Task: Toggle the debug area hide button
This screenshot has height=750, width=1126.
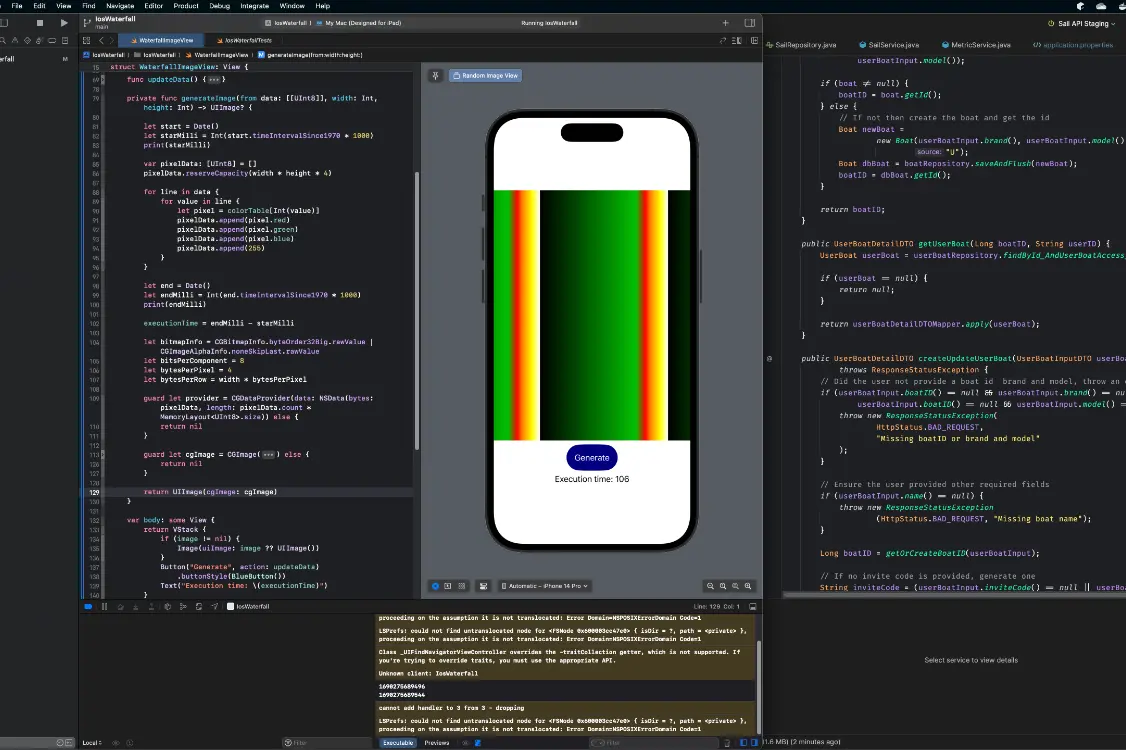Action: [x=753, y=606]
